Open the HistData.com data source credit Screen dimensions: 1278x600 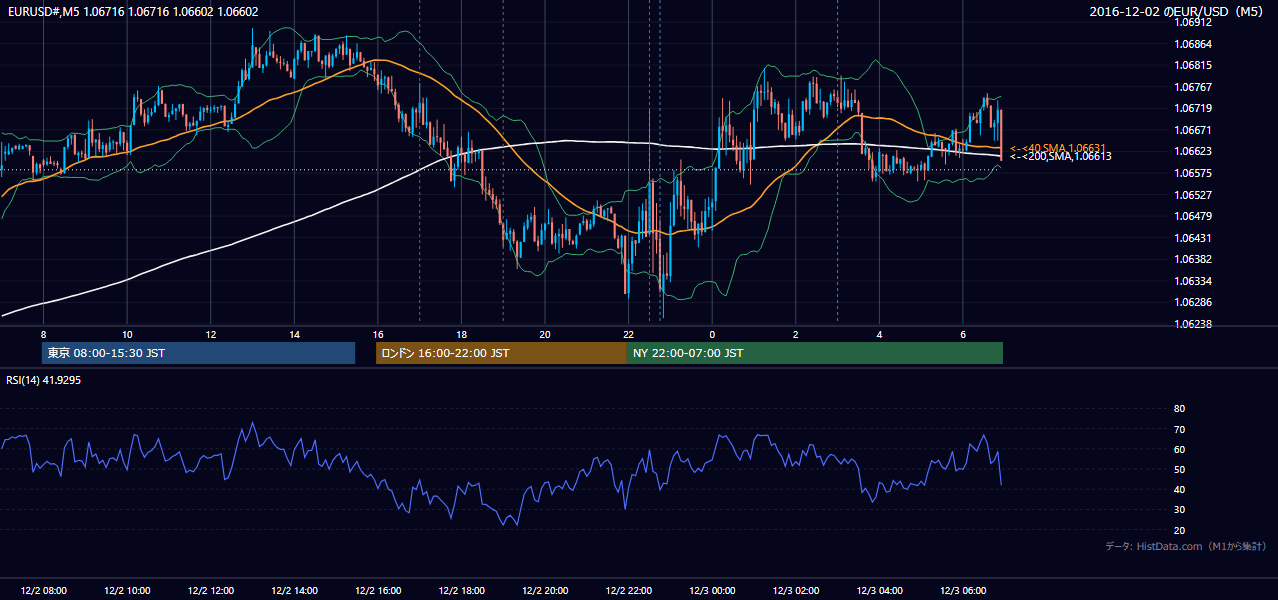pos(1186,546)
